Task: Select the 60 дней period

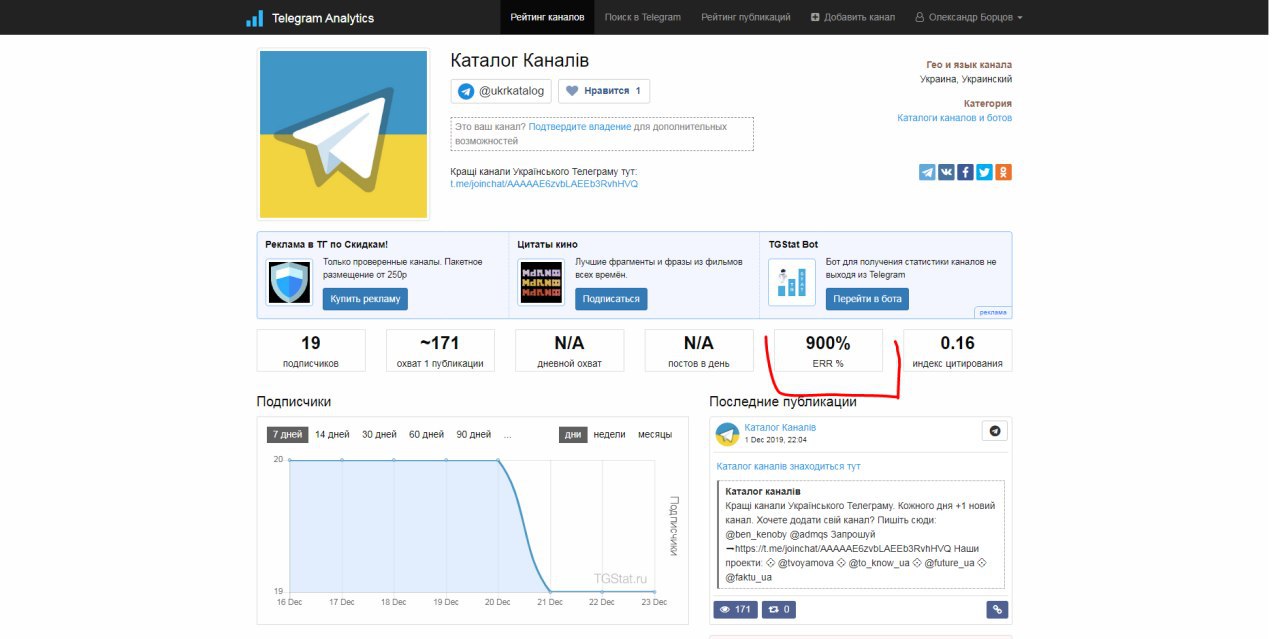Action: pos(426,434)
